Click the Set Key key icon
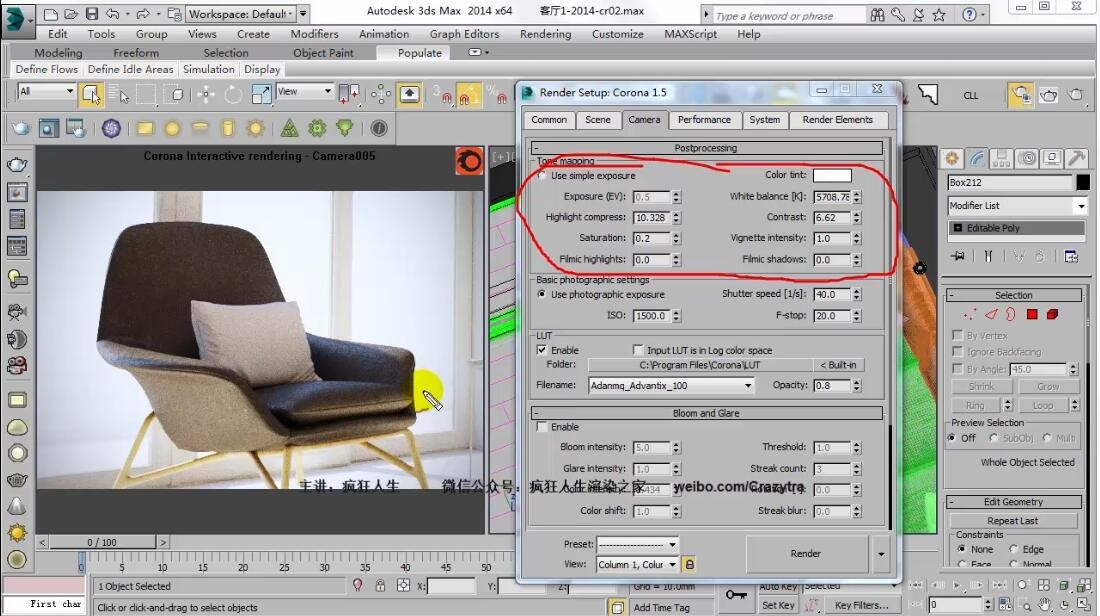Viewport: 1100px width, 616px height. [736, 595]
